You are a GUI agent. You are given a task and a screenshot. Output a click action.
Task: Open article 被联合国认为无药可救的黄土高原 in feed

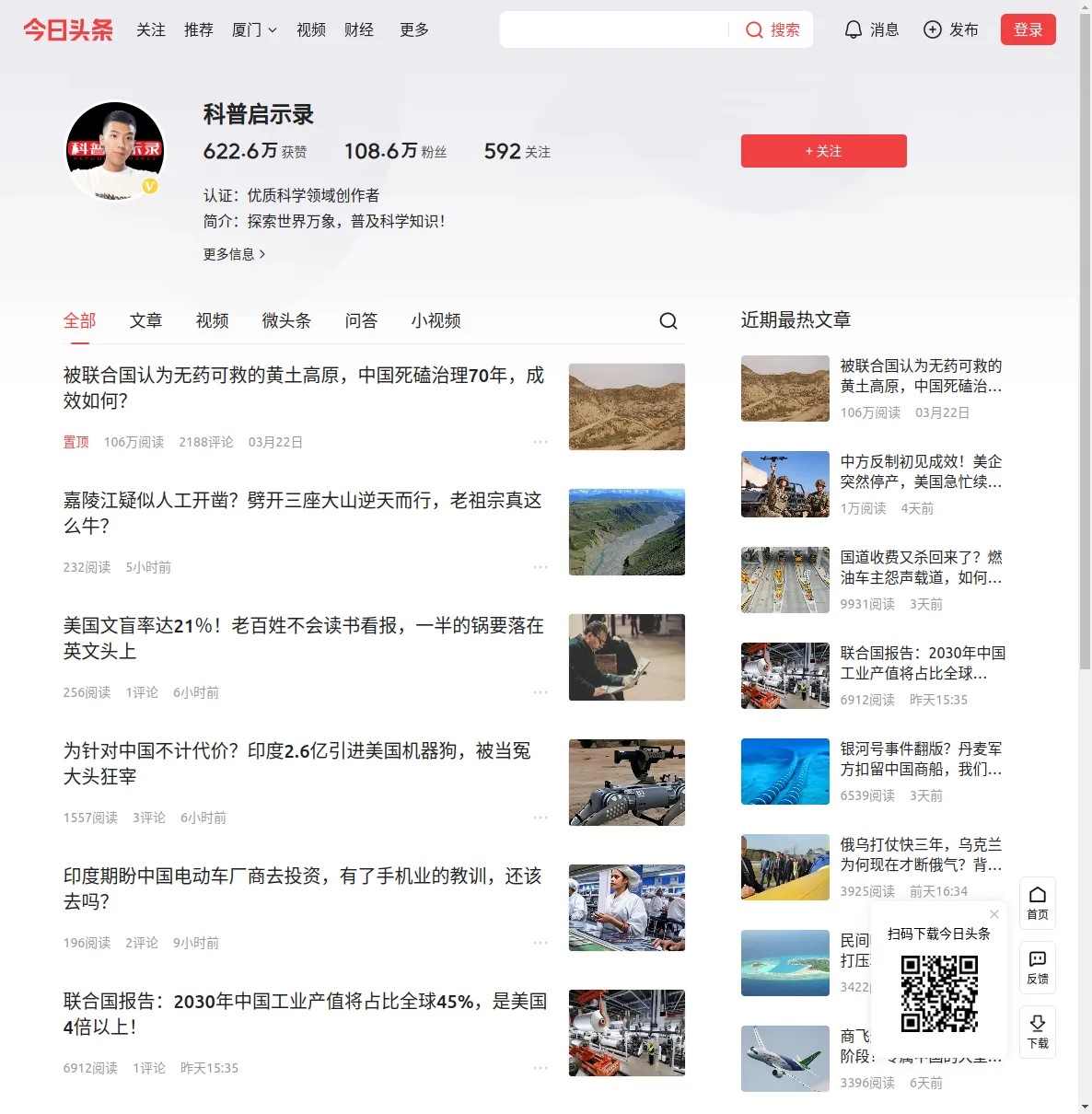coord(304,388)
